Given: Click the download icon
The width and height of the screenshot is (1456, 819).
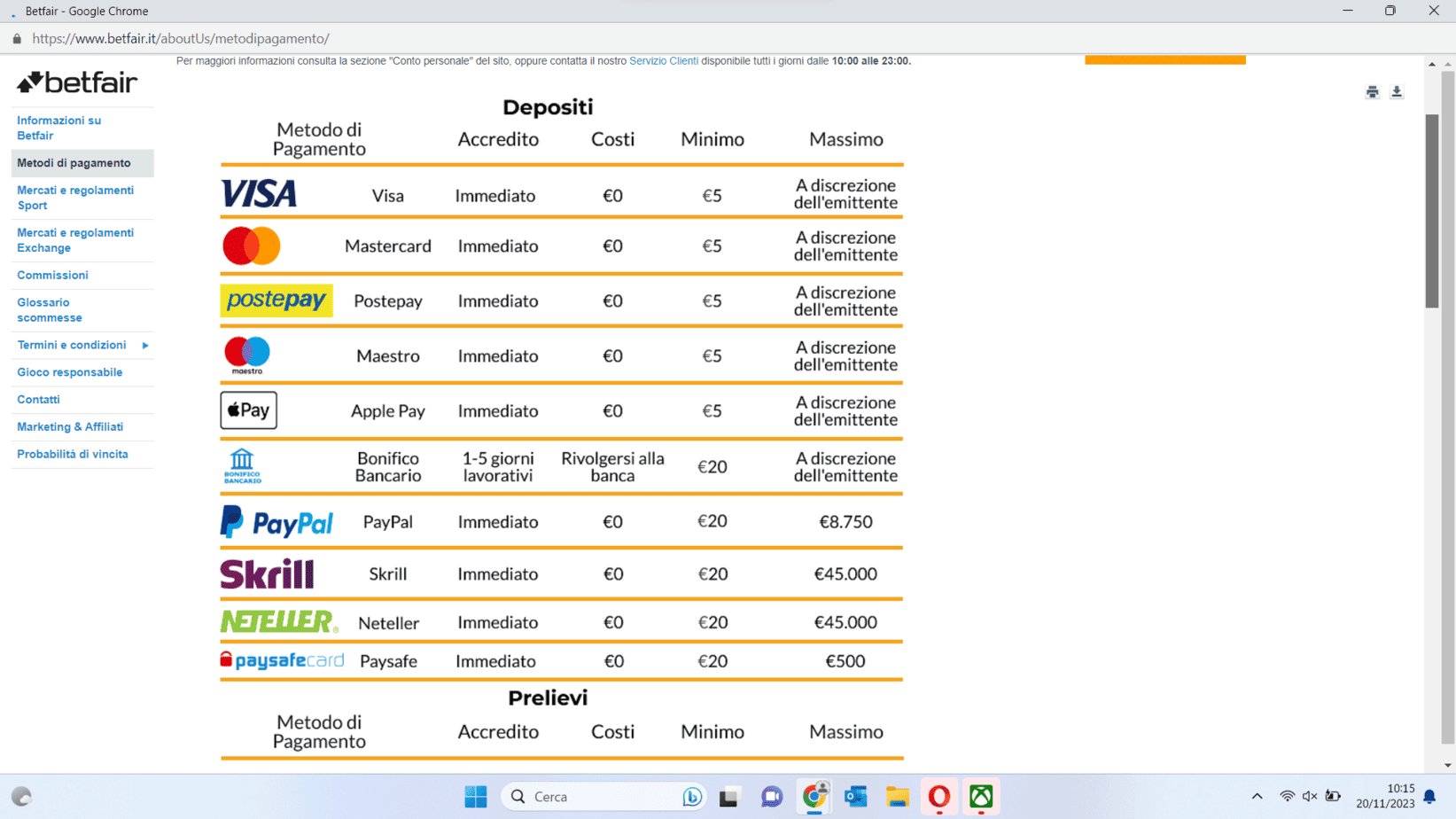Looking at the screenshot, I should [1397, 92].
